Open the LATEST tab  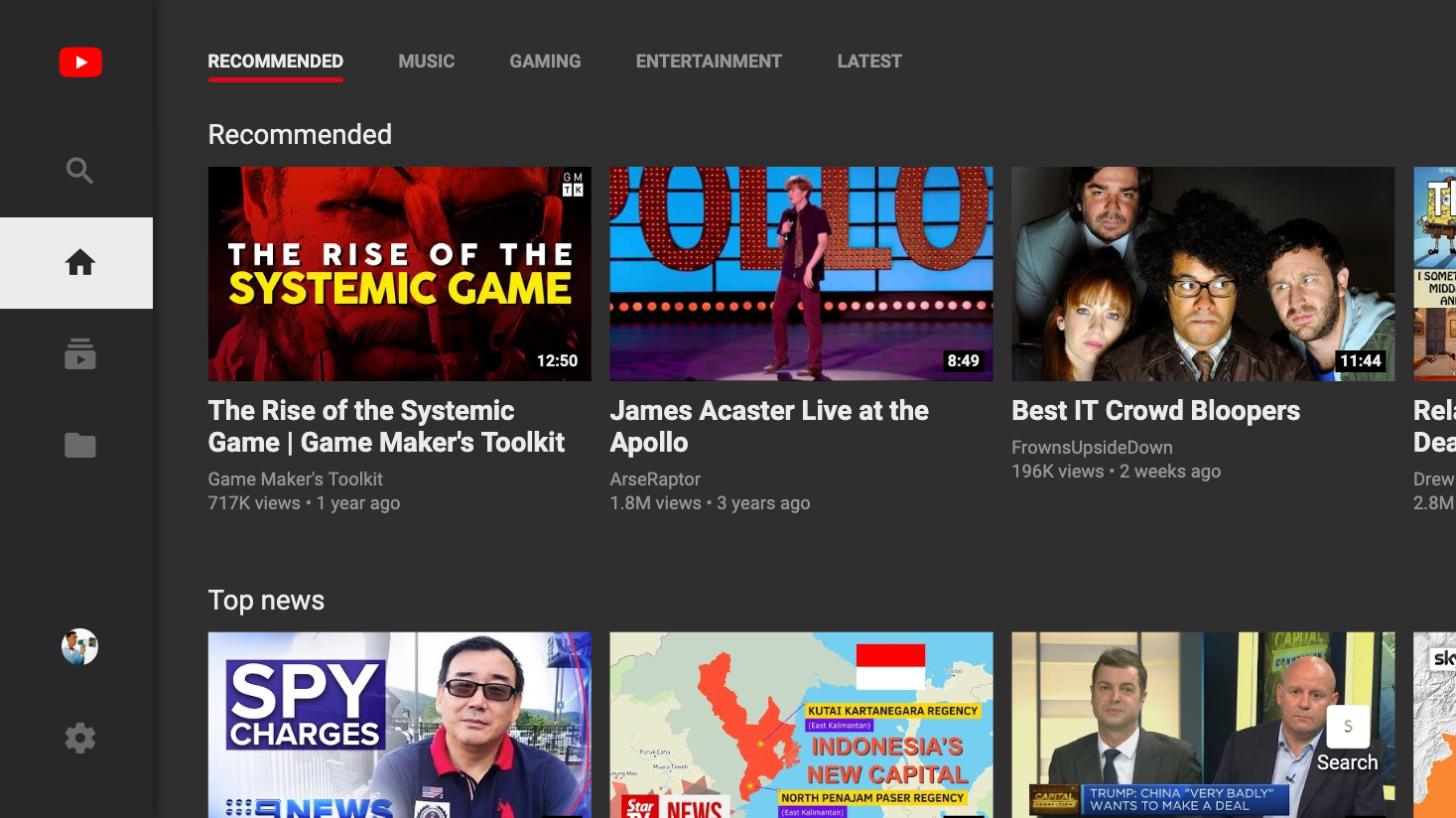(869, 61)
